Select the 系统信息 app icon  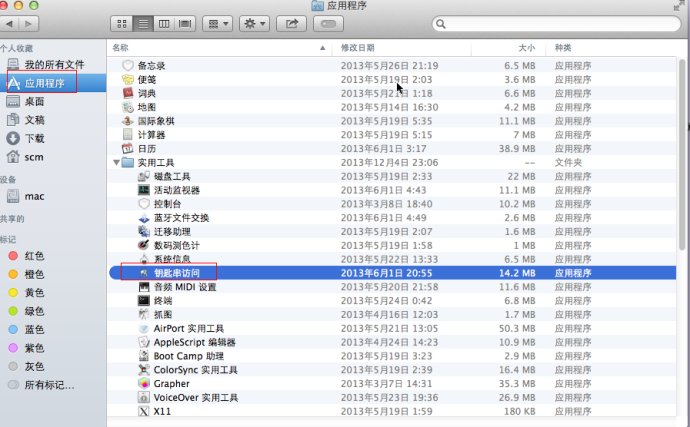(x=144, y=259)
